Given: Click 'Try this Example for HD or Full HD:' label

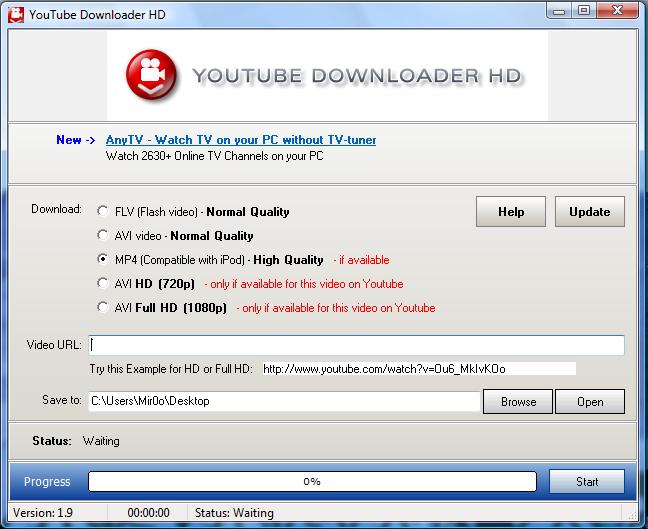Looking at the screenshot, I should [171, 369].
